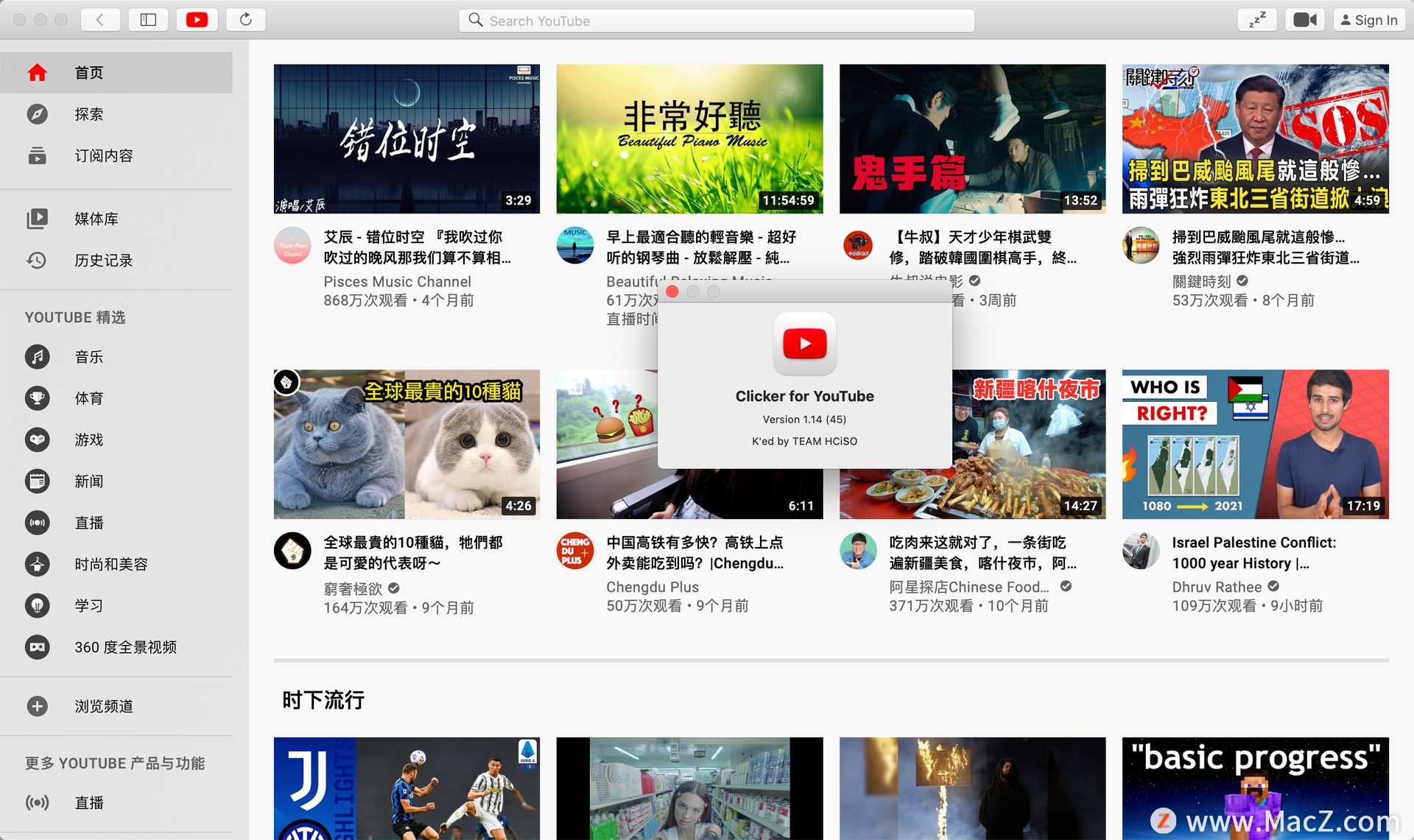This screenshot has width=1414, height=840.
Task: Click the History (历史记录) icon in sidebar
Action: click(x=37, y=259)
